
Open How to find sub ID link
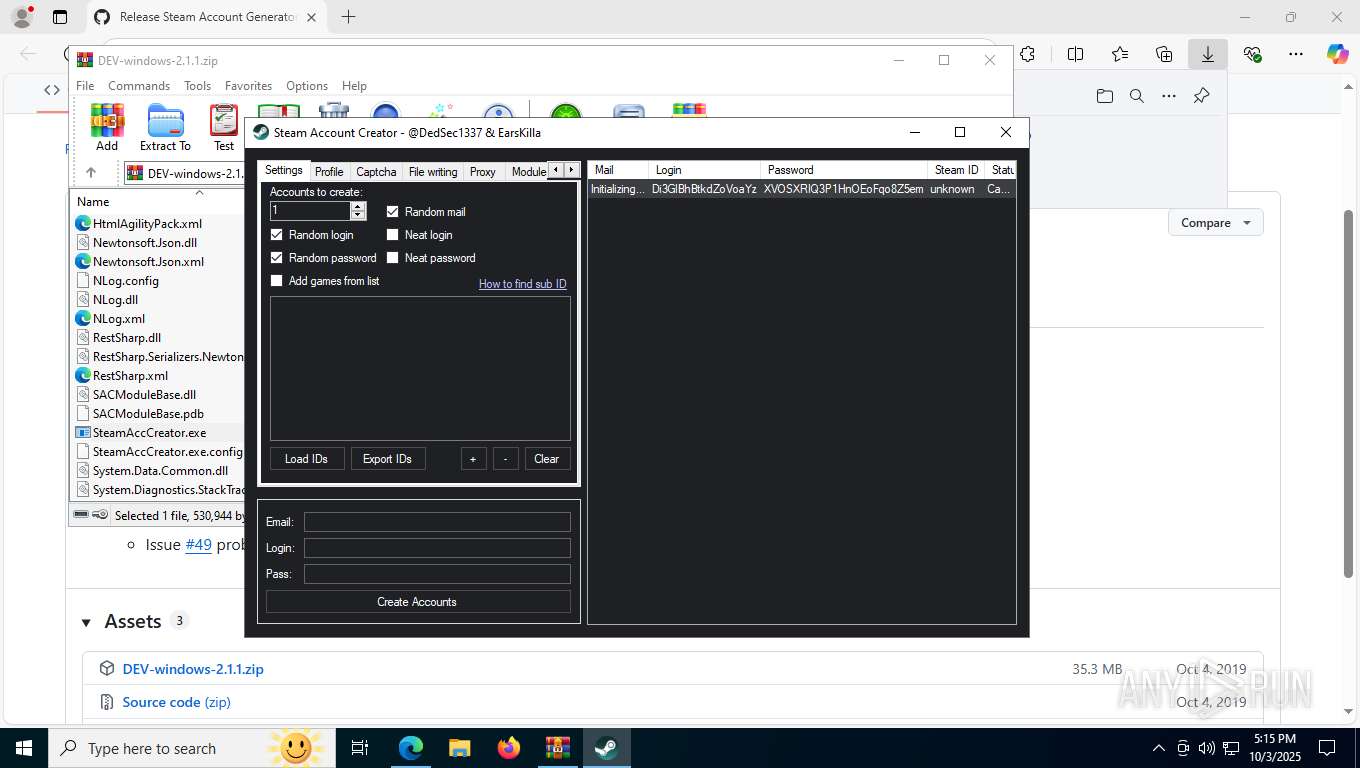[x=522, y=284]
